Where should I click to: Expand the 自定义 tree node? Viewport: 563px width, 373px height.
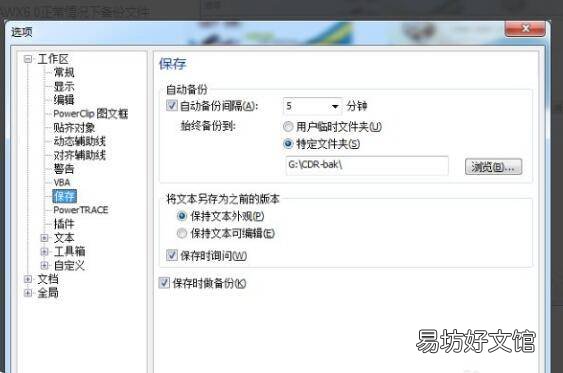tap(44, 265)
